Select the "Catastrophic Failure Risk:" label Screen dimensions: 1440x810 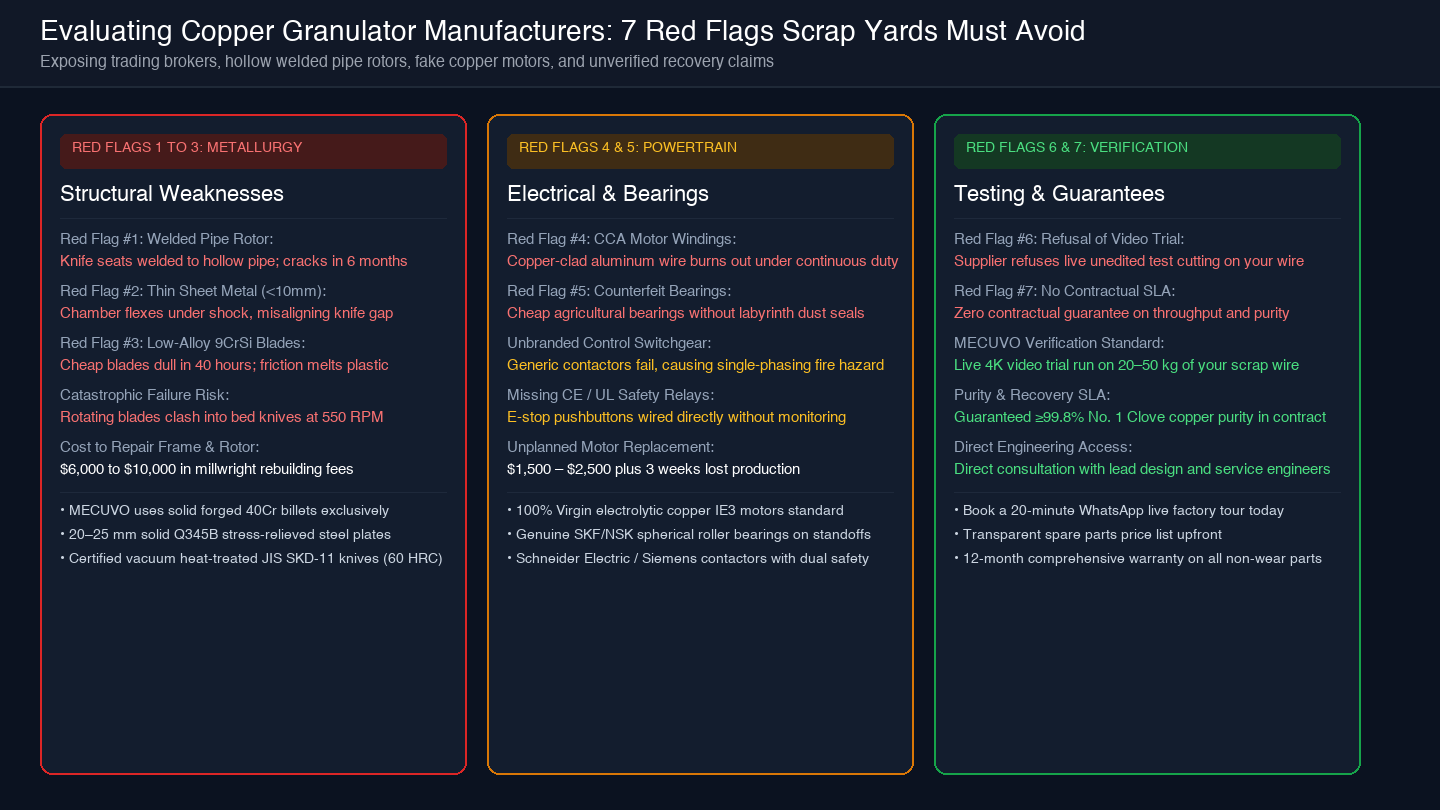[x=145, y=395]
